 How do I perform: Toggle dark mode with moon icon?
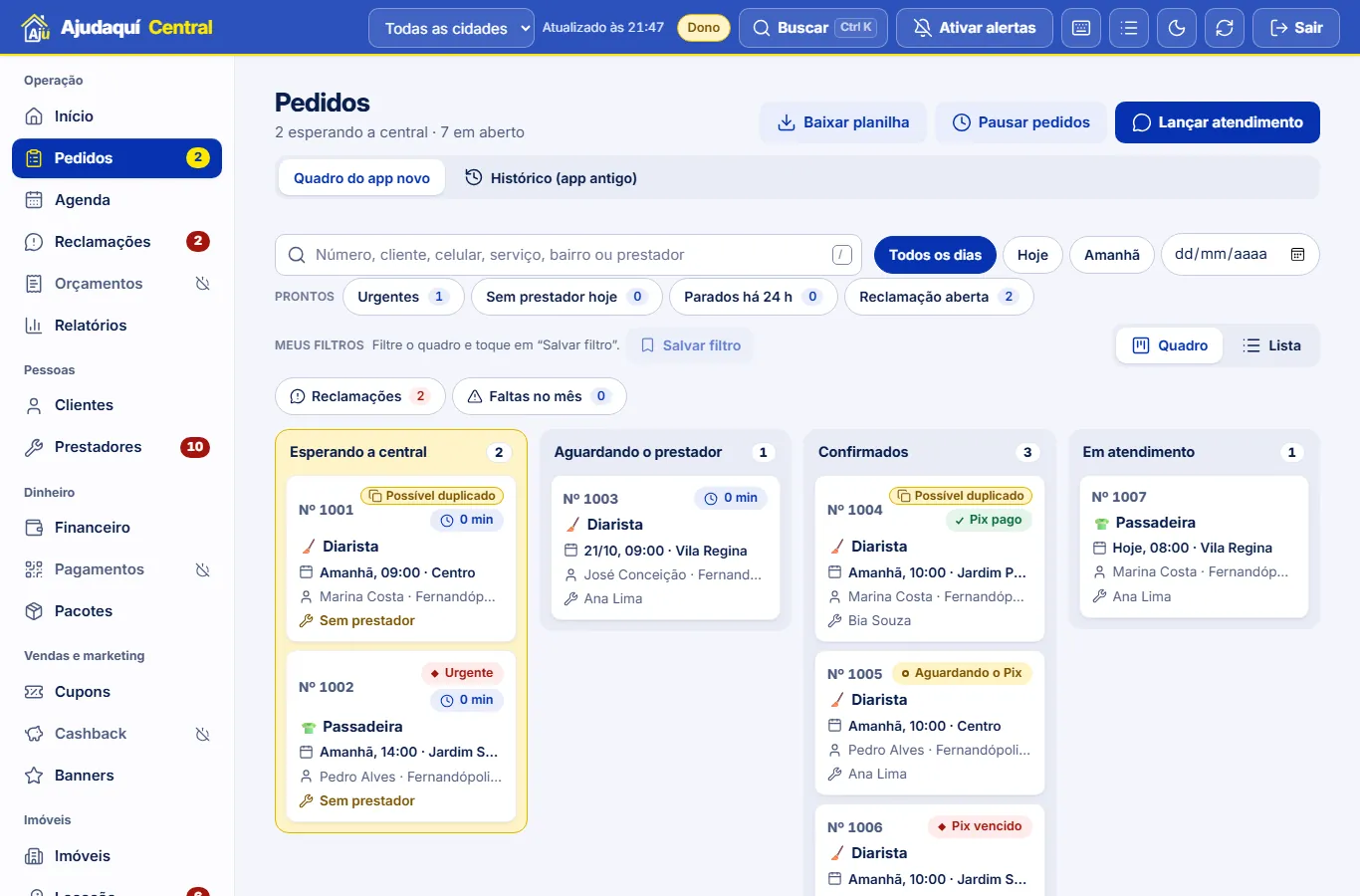1177,28
